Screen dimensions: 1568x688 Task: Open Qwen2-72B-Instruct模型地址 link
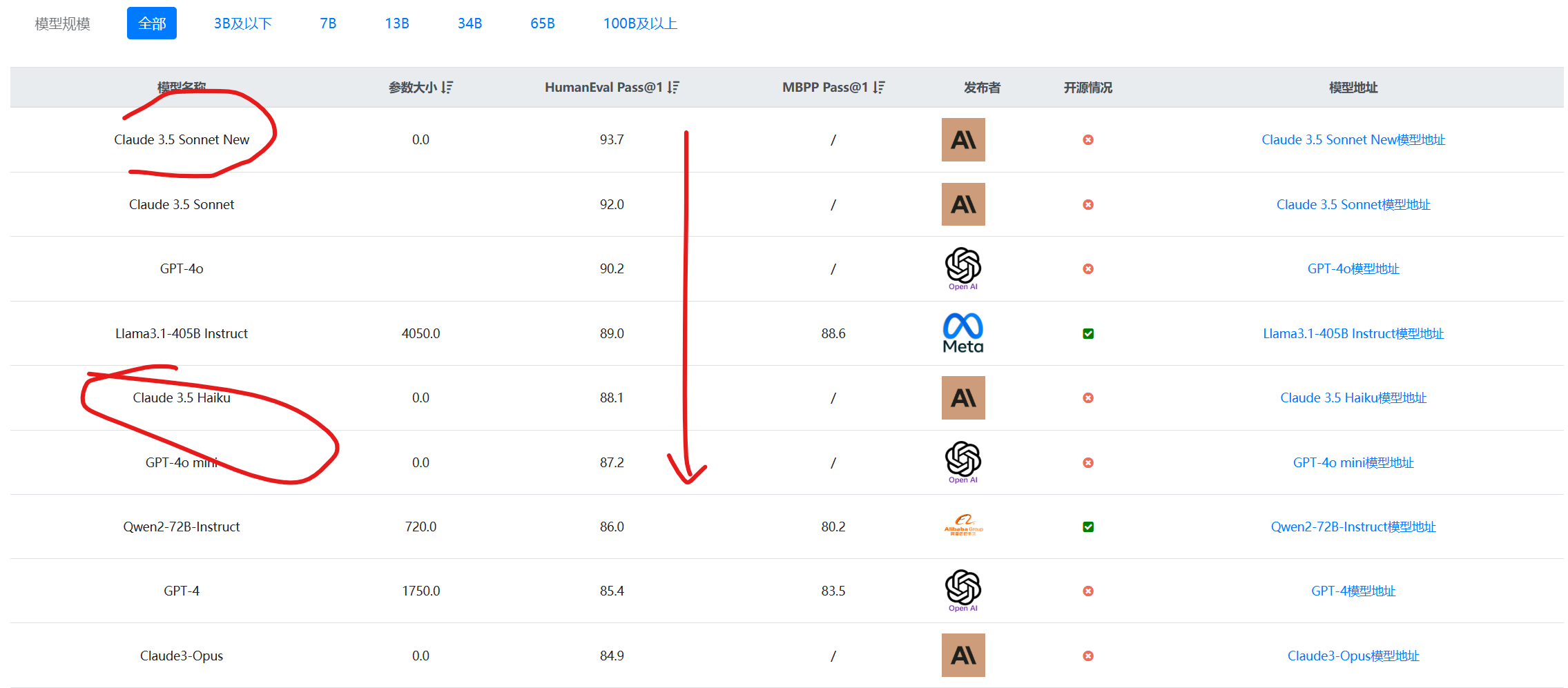1353,527
